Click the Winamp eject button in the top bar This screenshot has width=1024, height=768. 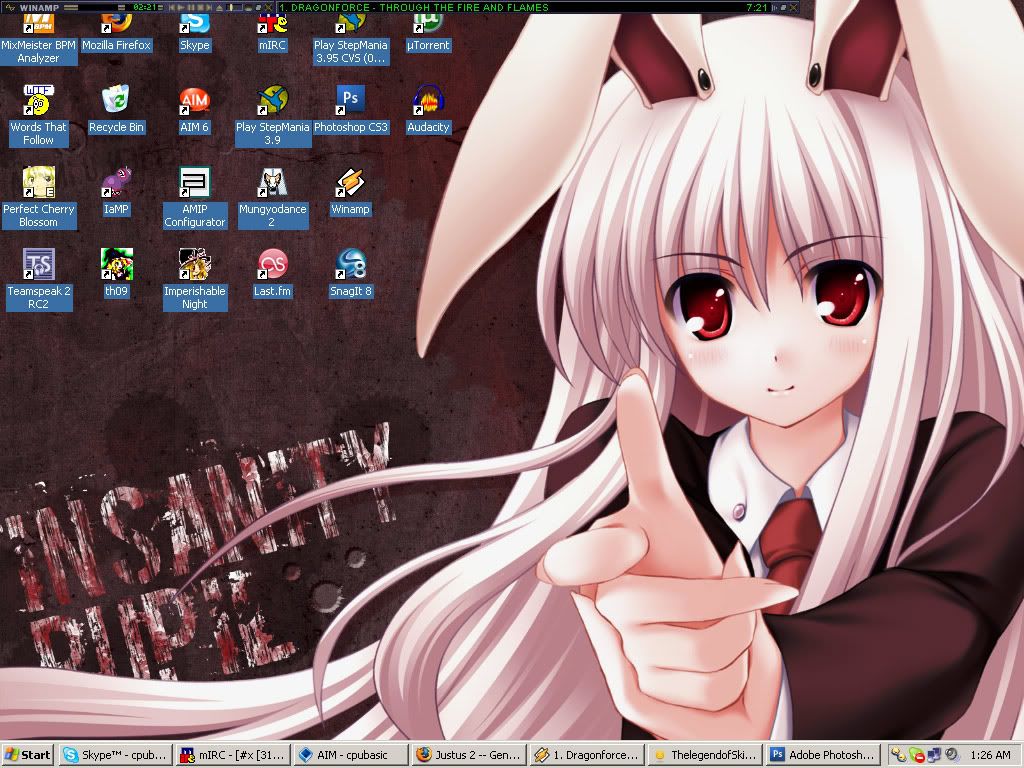217,7
